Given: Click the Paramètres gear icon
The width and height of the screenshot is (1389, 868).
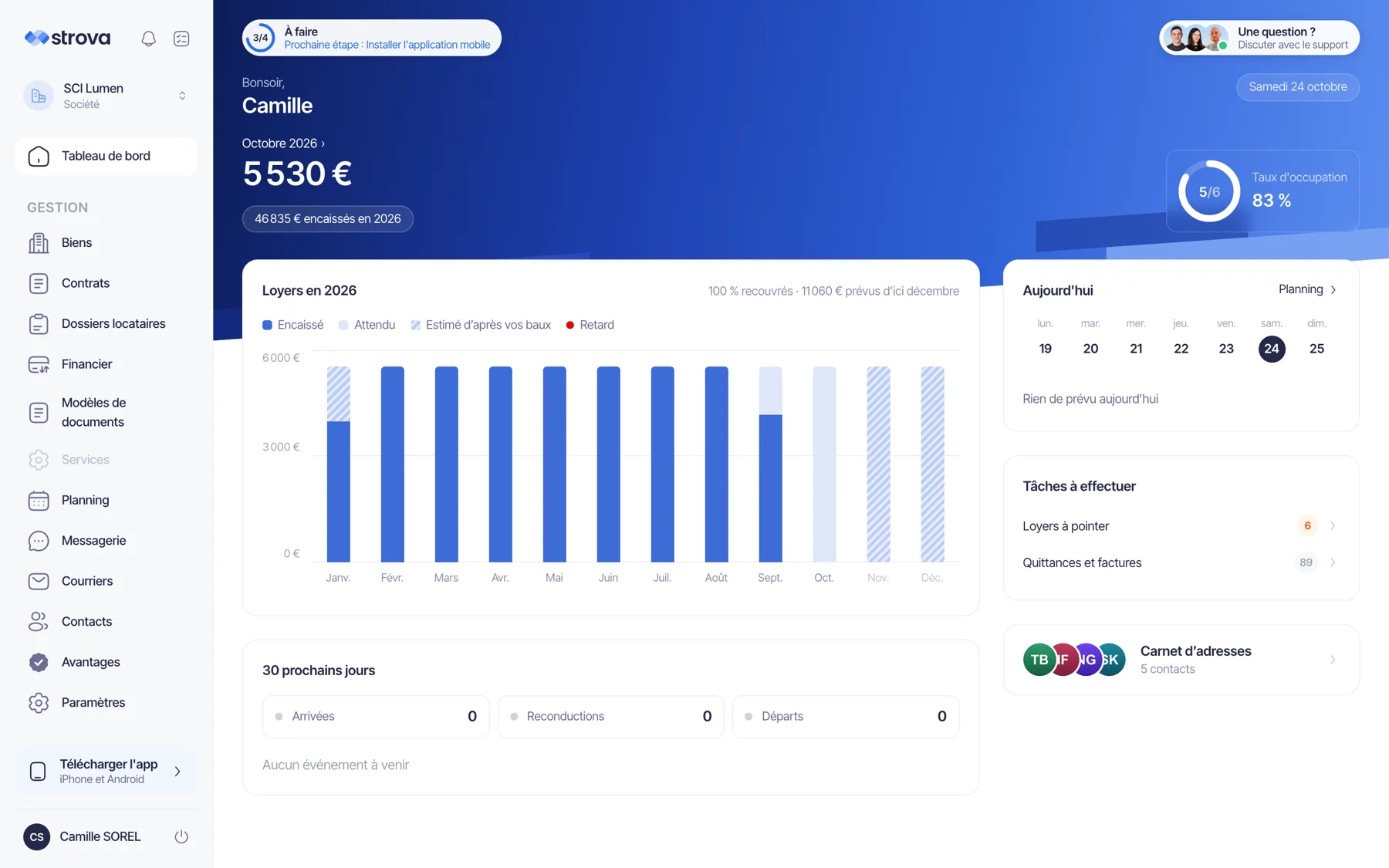Looking at the screenshot, I should point(39,703).
